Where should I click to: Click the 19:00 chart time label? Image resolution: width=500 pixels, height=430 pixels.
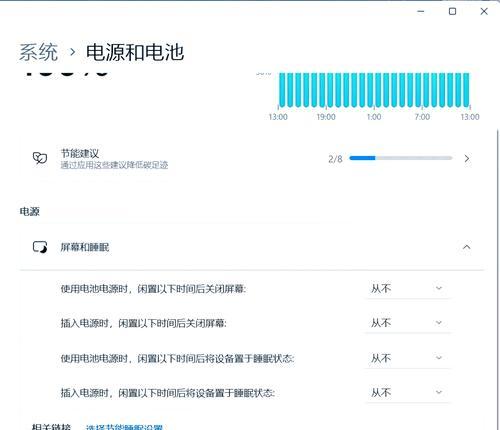(326, 117)
